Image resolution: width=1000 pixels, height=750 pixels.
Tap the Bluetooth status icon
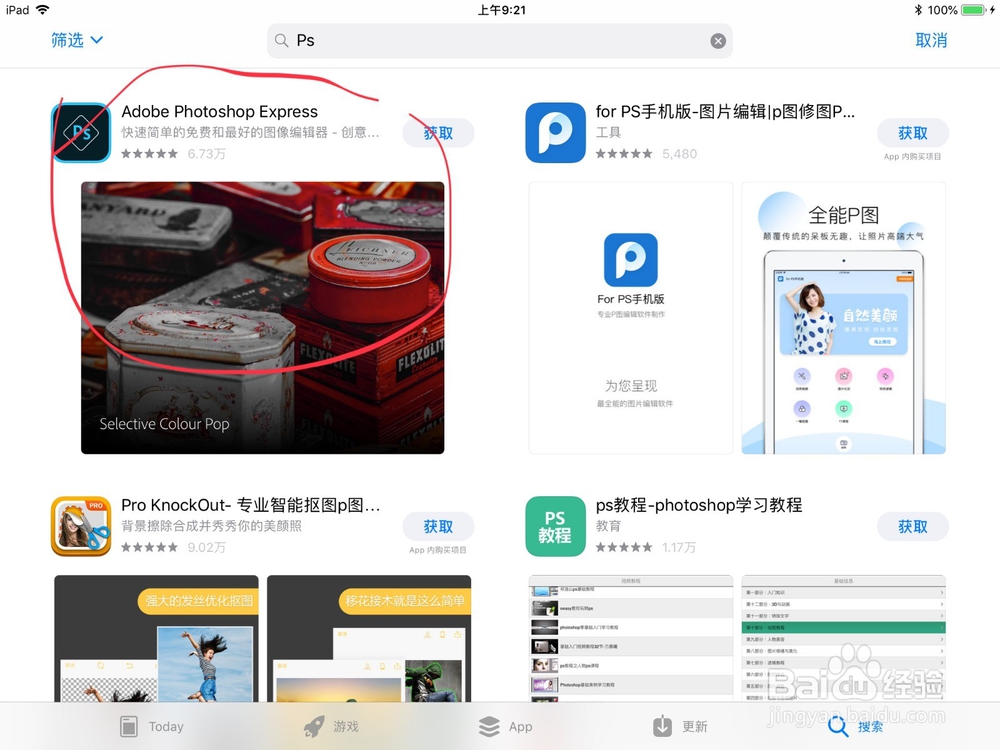point(918,10)
